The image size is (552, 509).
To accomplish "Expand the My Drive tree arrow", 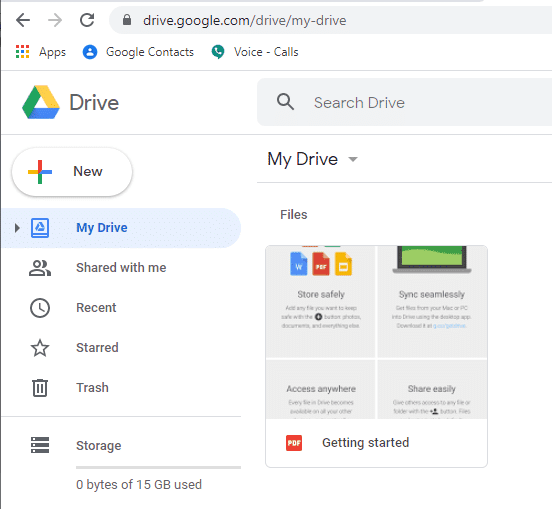I will (17, 228).
